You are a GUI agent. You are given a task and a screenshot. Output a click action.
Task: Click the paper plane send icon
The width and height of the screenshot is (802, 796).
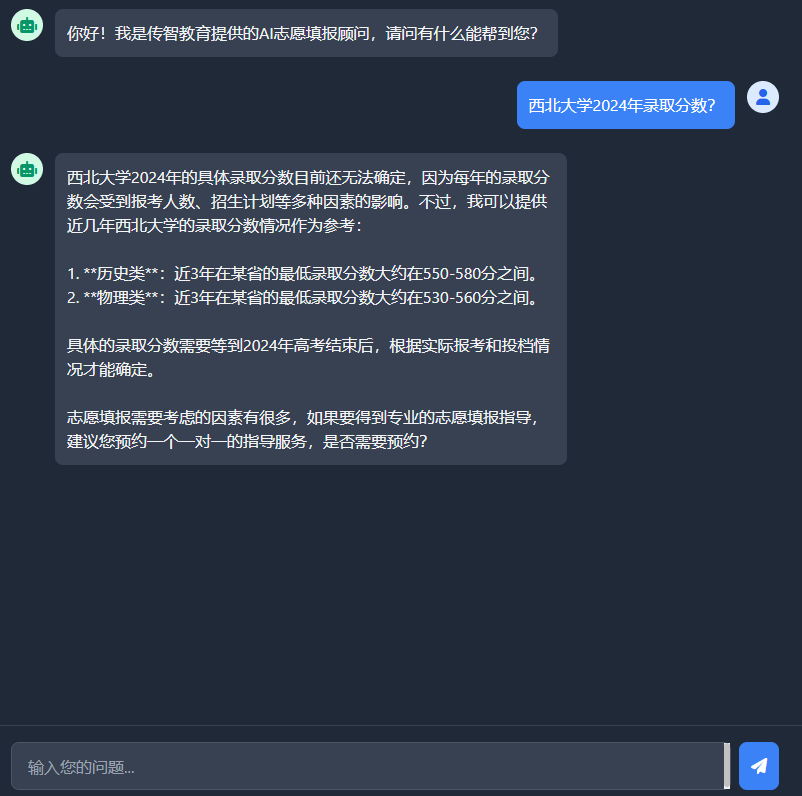tap(759, 765)
